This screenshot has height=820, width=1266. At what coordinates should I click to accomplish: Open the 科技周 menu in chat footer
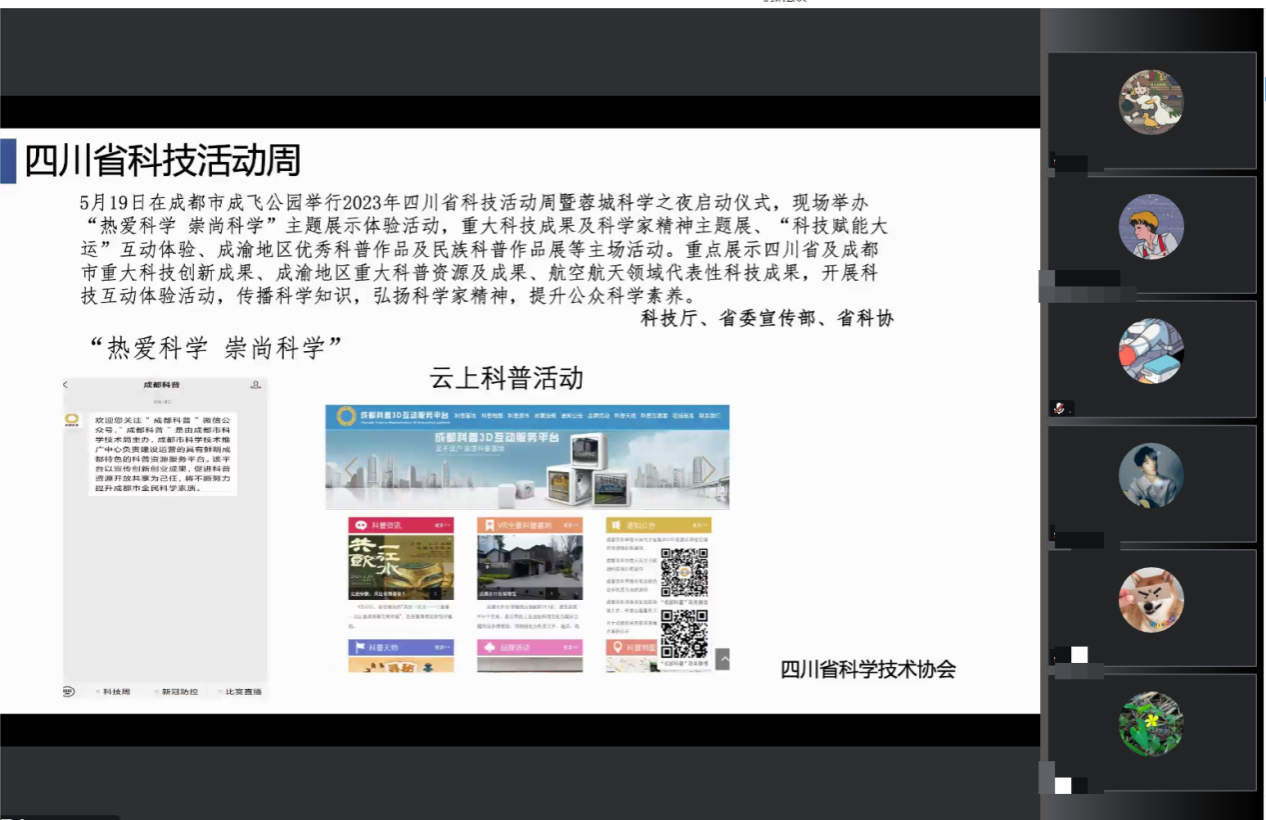tap(113, 692)
